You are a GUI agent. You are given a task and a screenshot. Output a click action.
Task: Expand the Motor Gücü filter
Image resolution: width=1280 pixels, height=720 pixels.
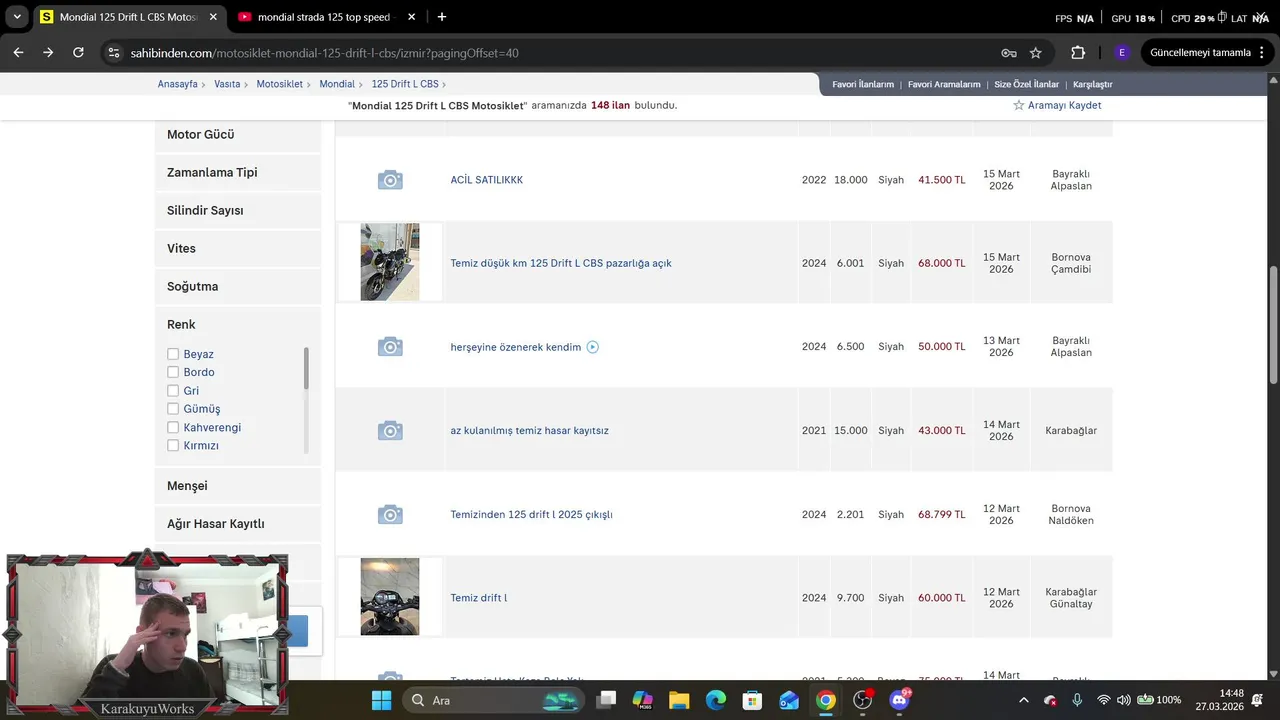pos(238,134)
